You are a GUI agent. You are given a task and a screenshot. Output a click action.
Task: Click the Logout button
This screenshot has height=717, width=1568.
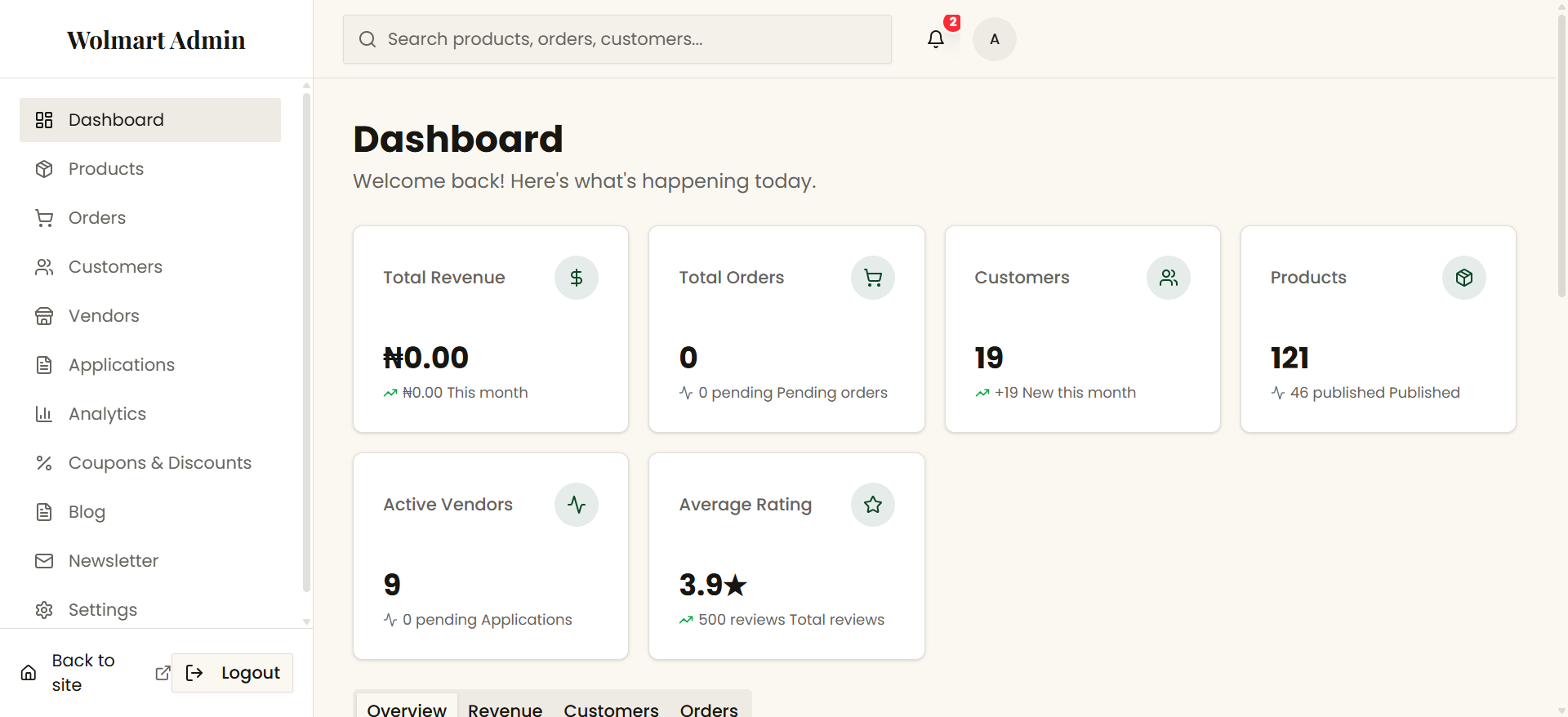[232, 673]
